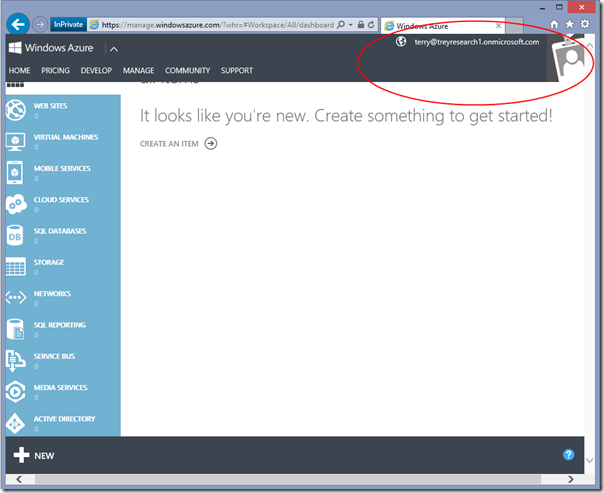Click the browser Home icon

point(554,24)
